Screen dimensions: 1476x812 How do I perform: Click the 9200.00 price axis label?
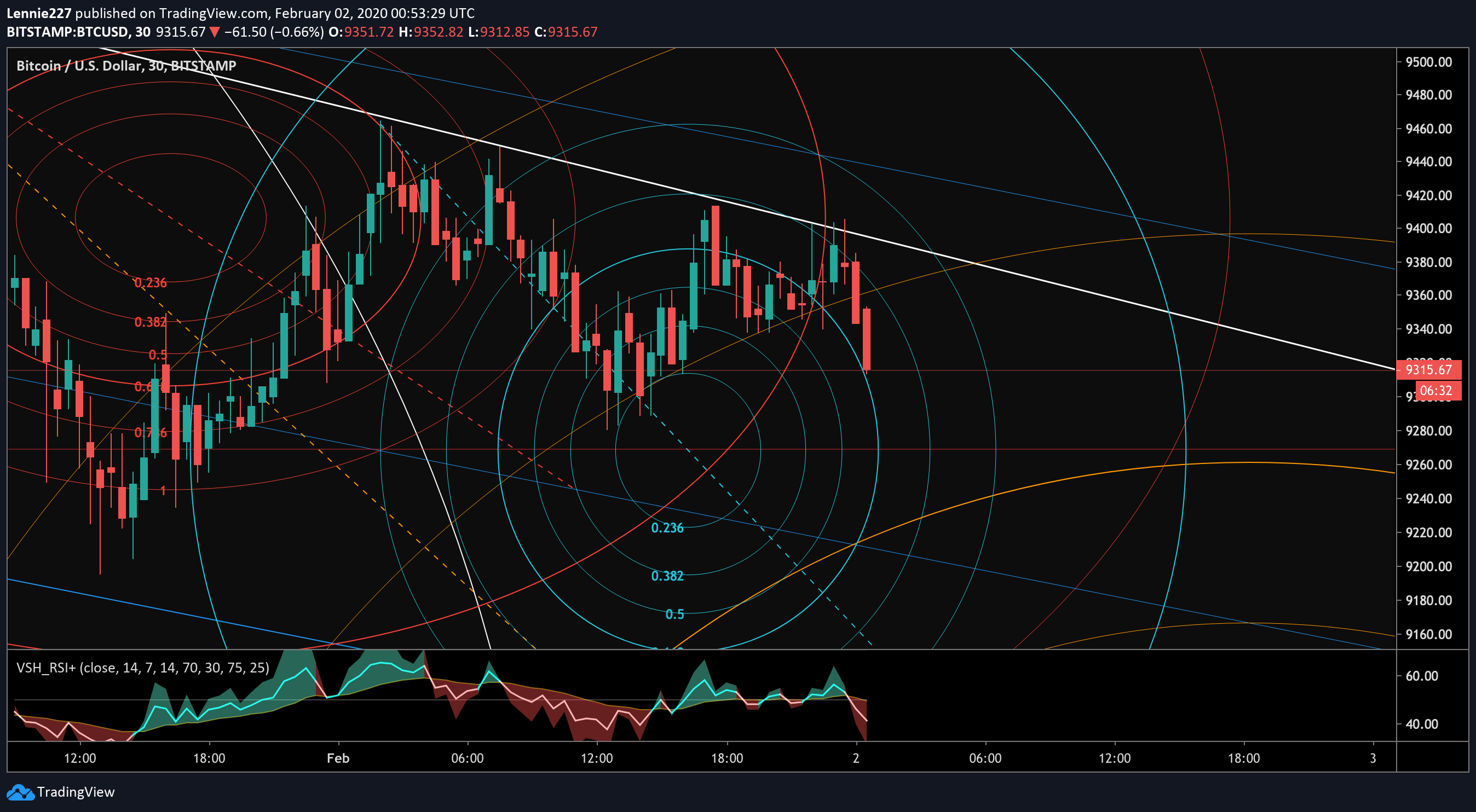pyautogui.click(x=1429, y=566)
